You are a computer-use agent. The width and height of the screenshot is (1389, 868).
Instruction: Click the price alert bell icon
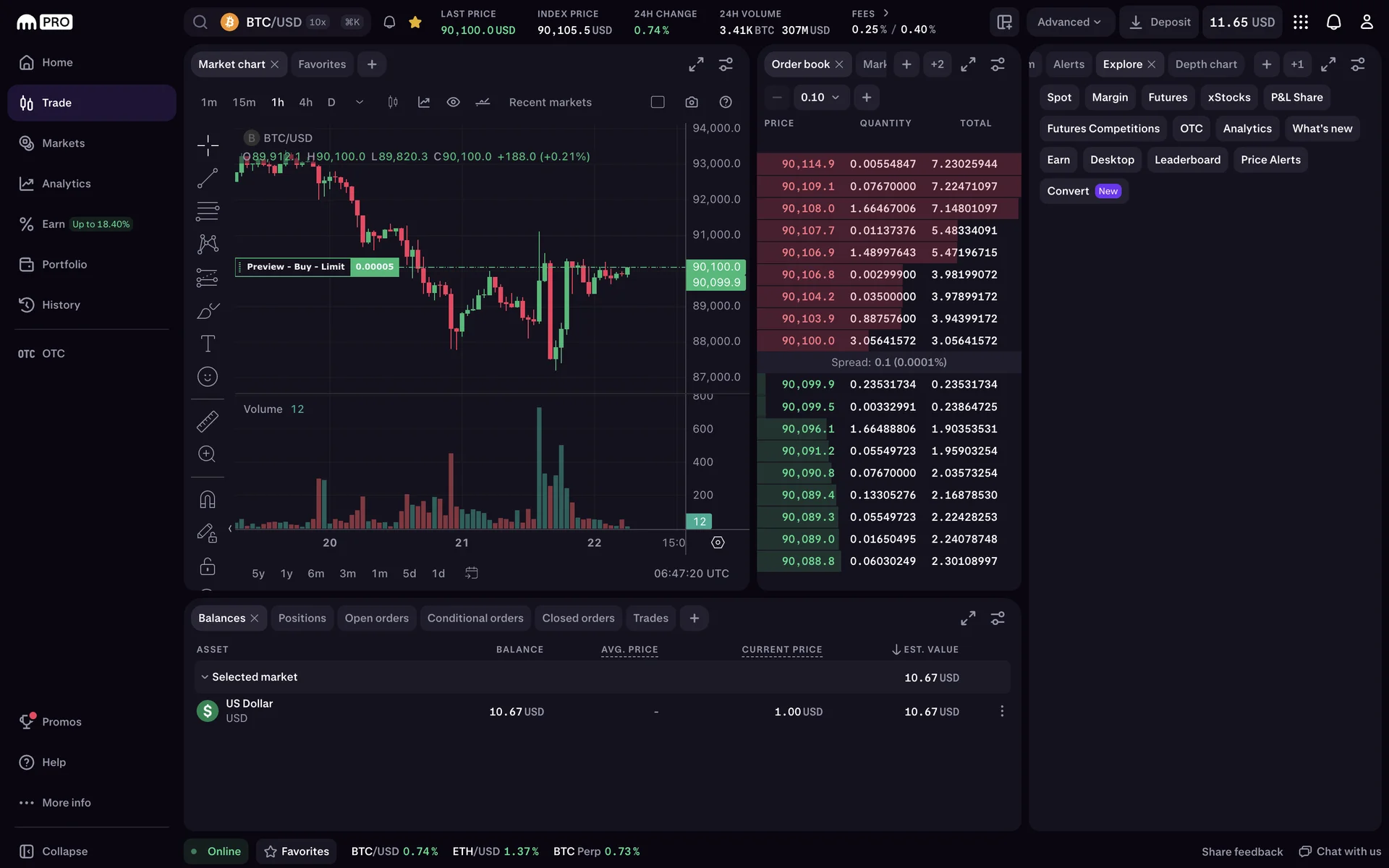point(389,22)
